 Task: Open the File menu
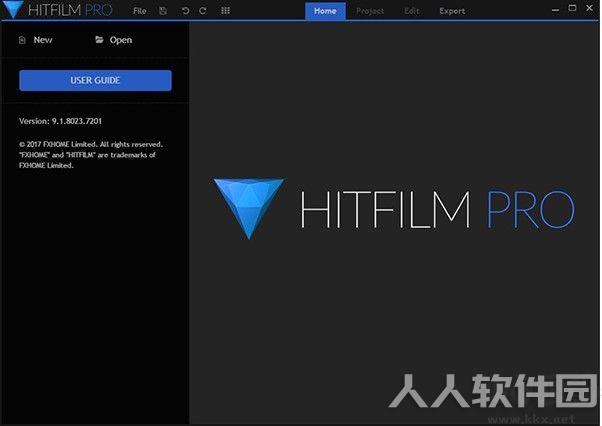pos(139,11)
